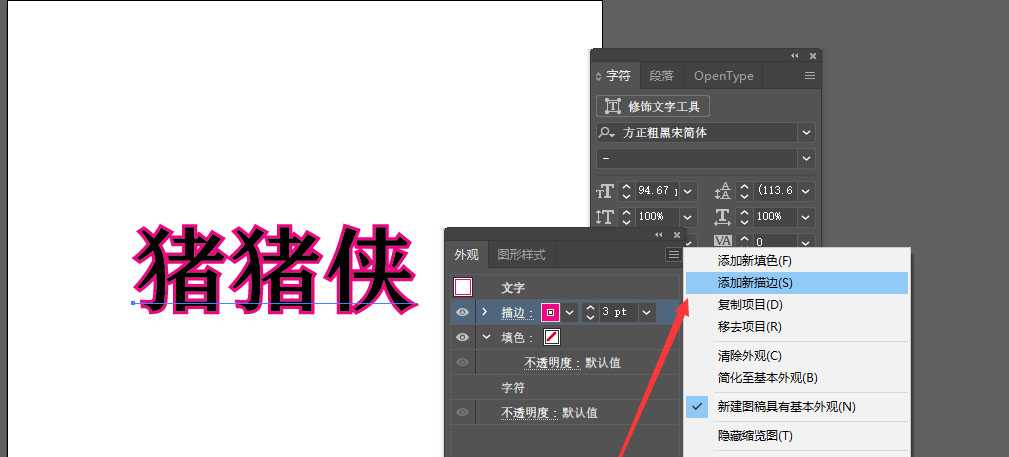Open the stroke color swatch dropdown arrow

[569, 312]
